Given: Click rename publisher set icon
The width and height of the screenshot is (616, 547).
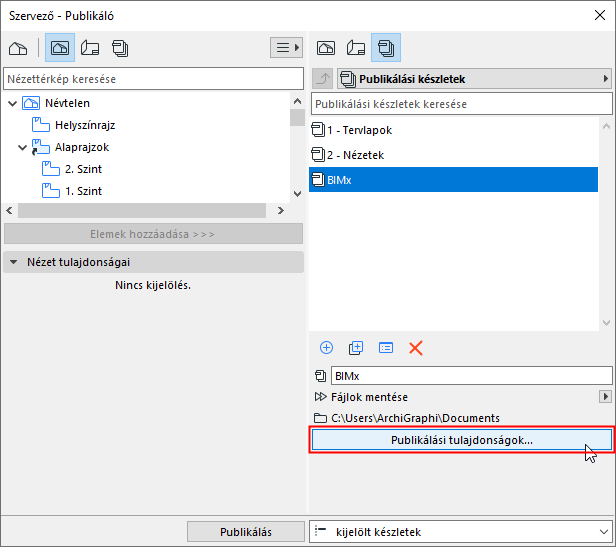Looking at the screenshot, I should pyautogui.click(x=386, y=348).
